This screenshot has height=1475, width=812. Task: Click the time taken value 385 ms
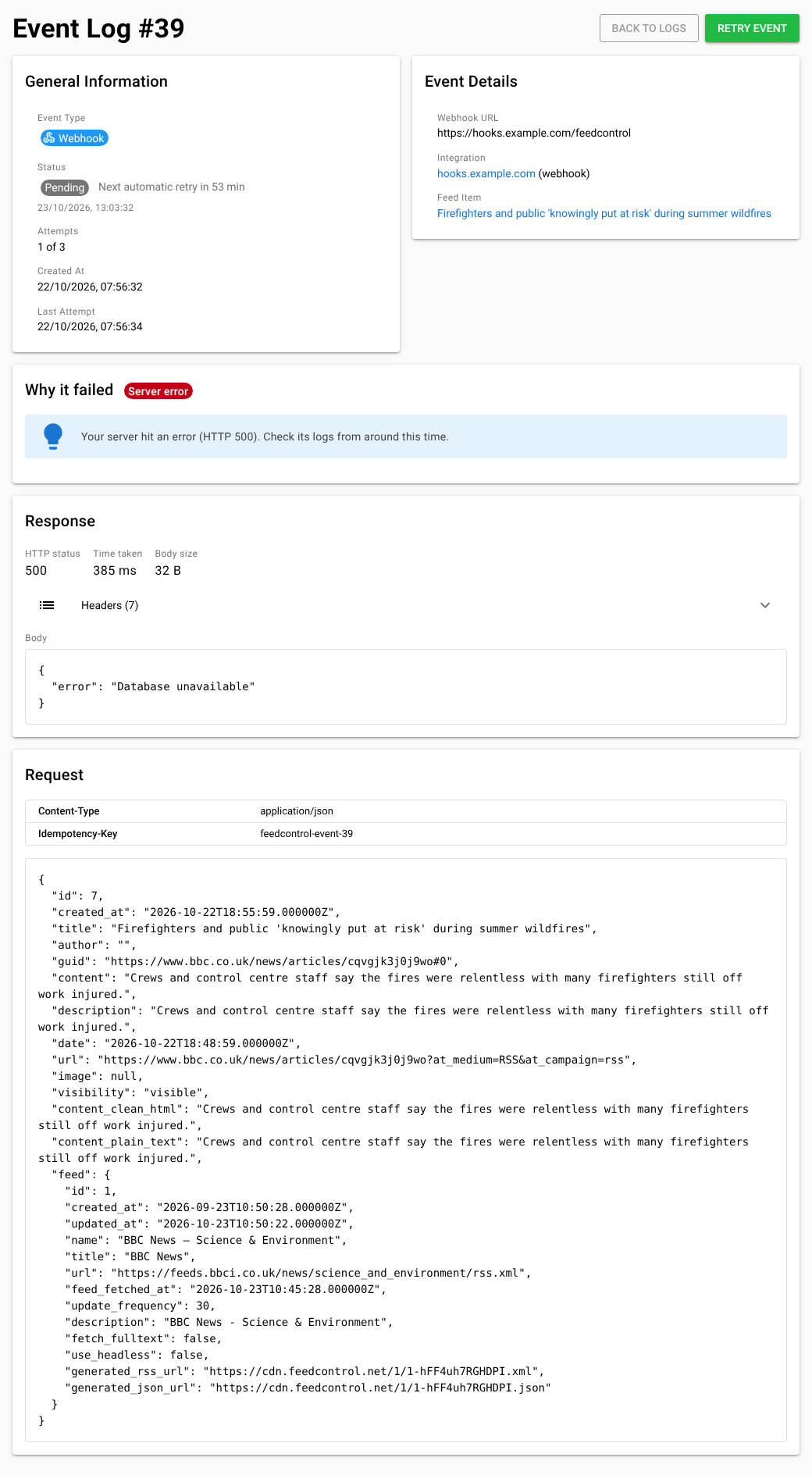[115, 571]
